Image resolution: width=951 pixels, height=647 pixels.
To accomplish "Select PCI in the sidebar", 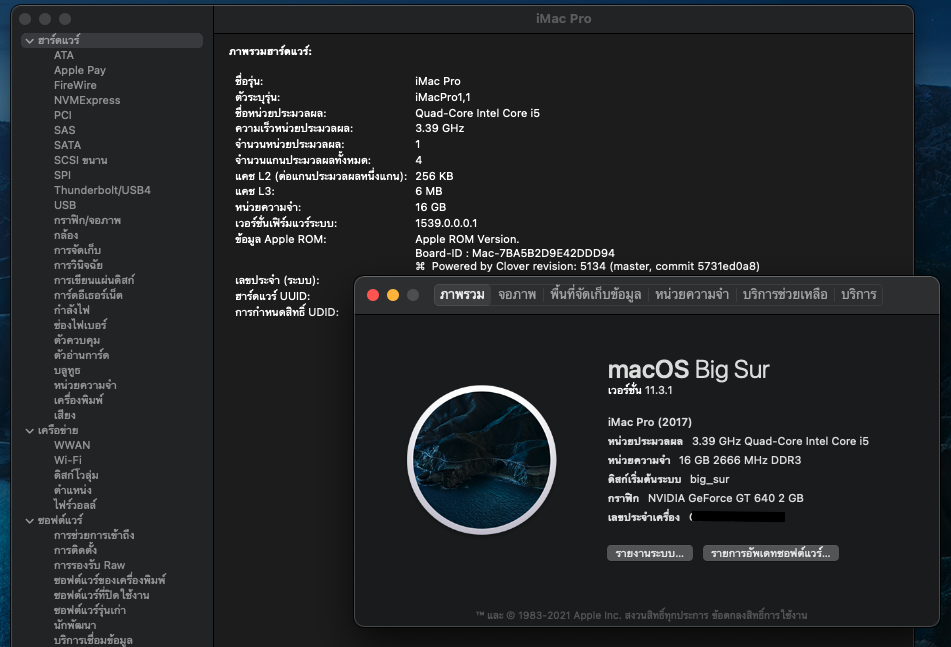I will (62, 115).
